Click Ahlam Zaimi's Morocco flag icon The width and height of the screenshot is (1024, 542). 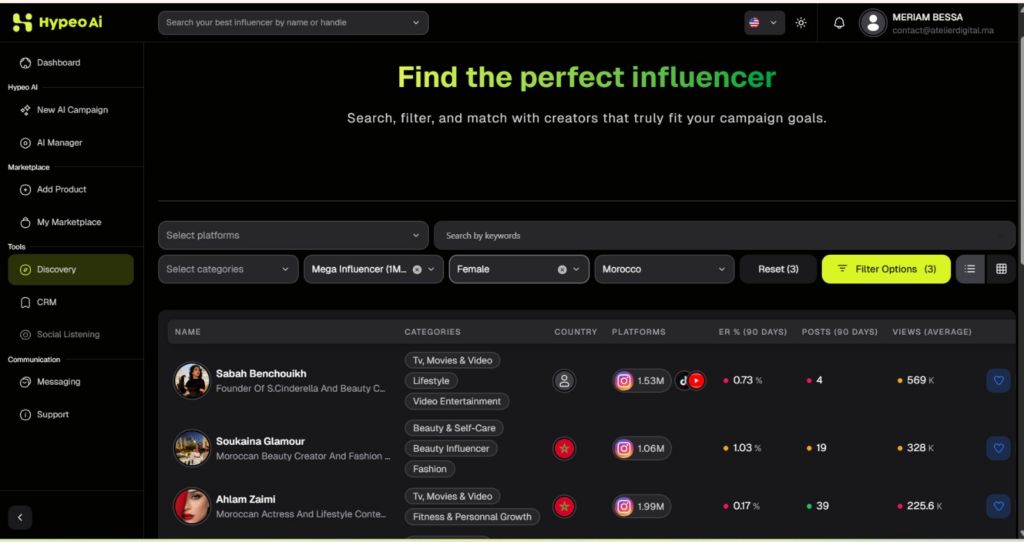(x=564, y=506)
